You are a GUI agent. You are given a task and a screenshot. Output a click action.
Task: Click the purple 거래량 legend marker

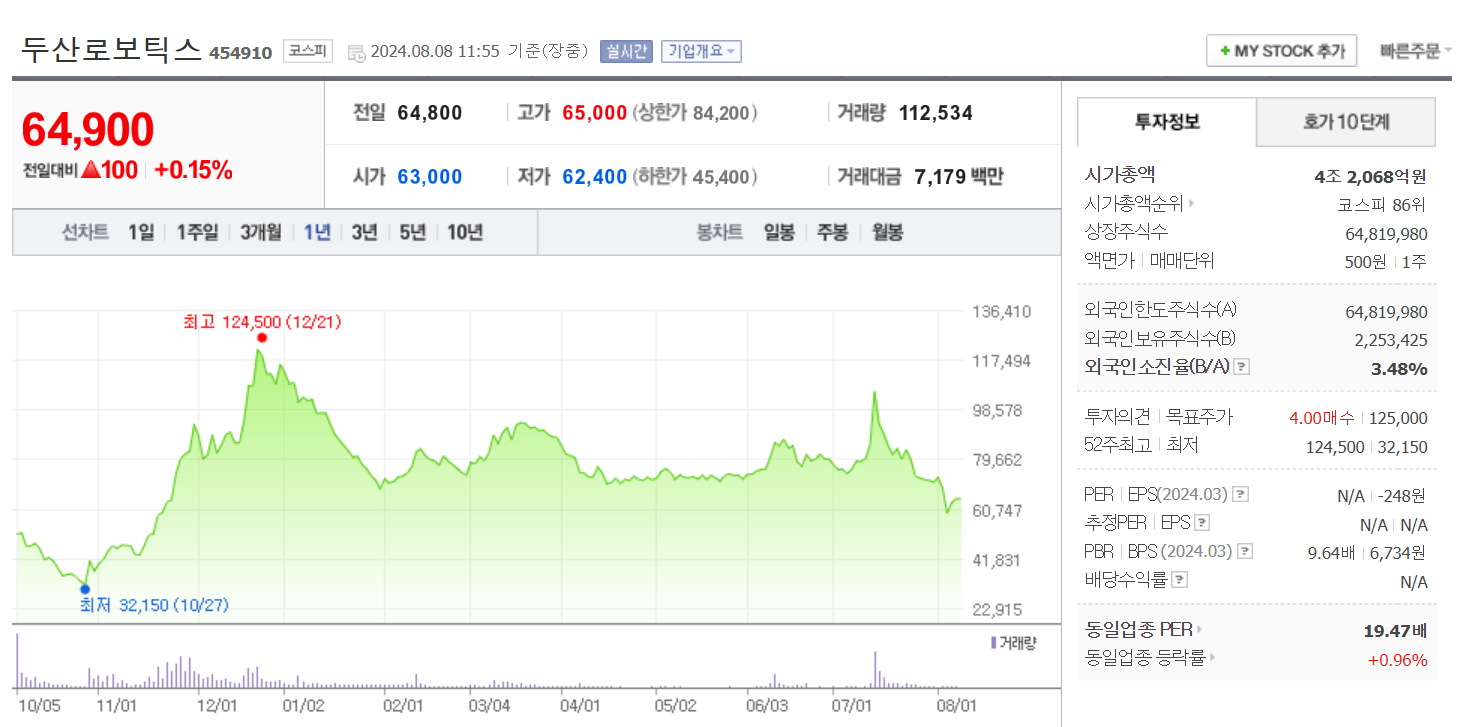tap(993, 643)
